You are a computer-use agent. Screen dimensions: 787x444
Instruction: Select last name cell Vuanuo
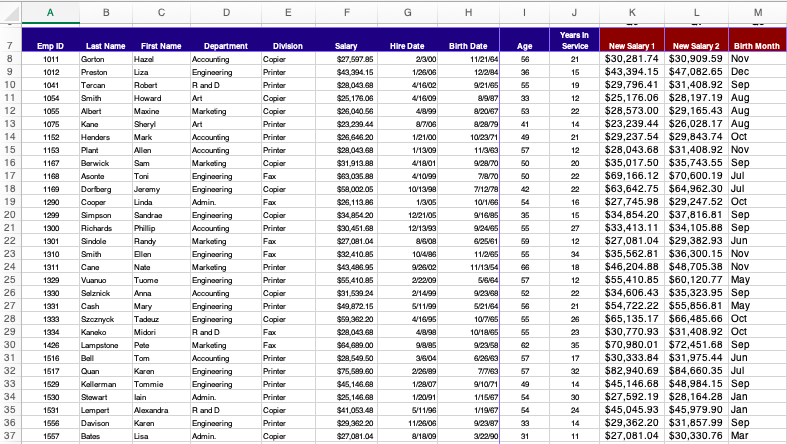(106, 280)
